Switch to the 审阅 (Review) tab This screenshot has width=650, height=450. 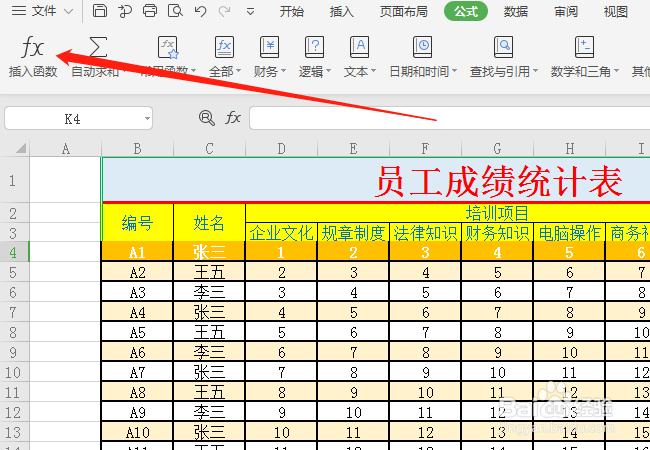click(x=566, y=12)
